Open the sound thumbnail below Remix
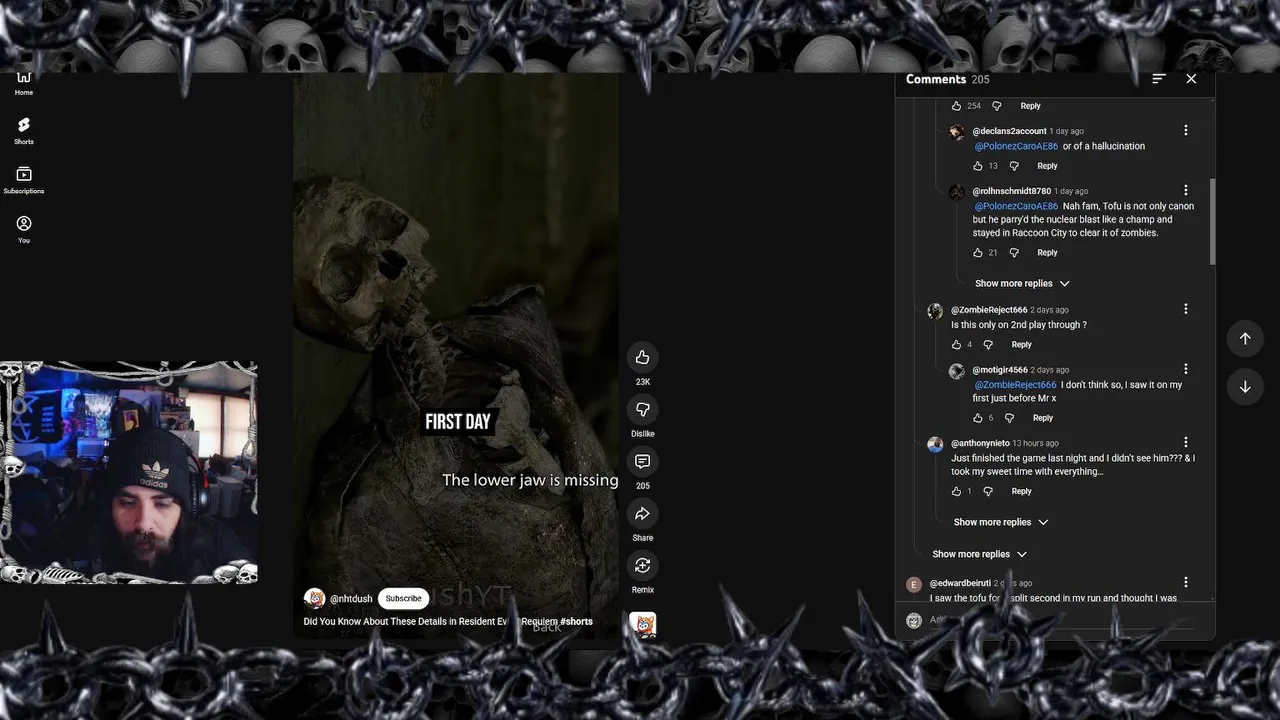The image size is (1280, 720). [642, 625]
